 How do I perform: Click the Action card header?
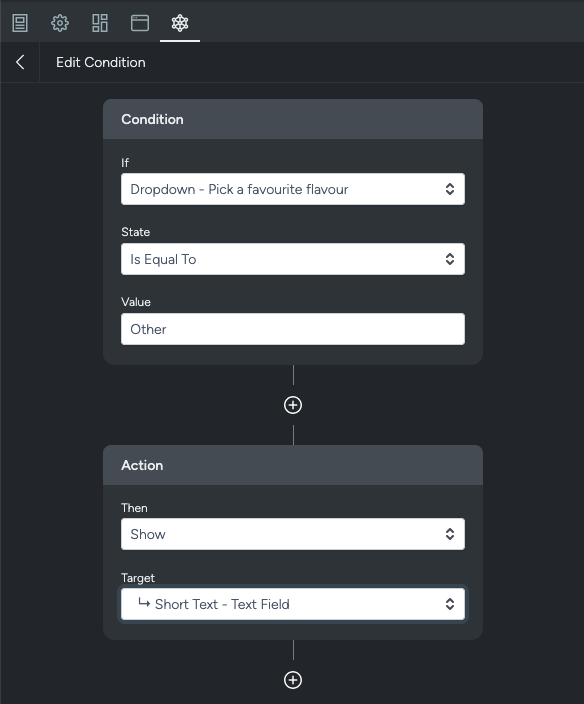[x=293, y=465]
